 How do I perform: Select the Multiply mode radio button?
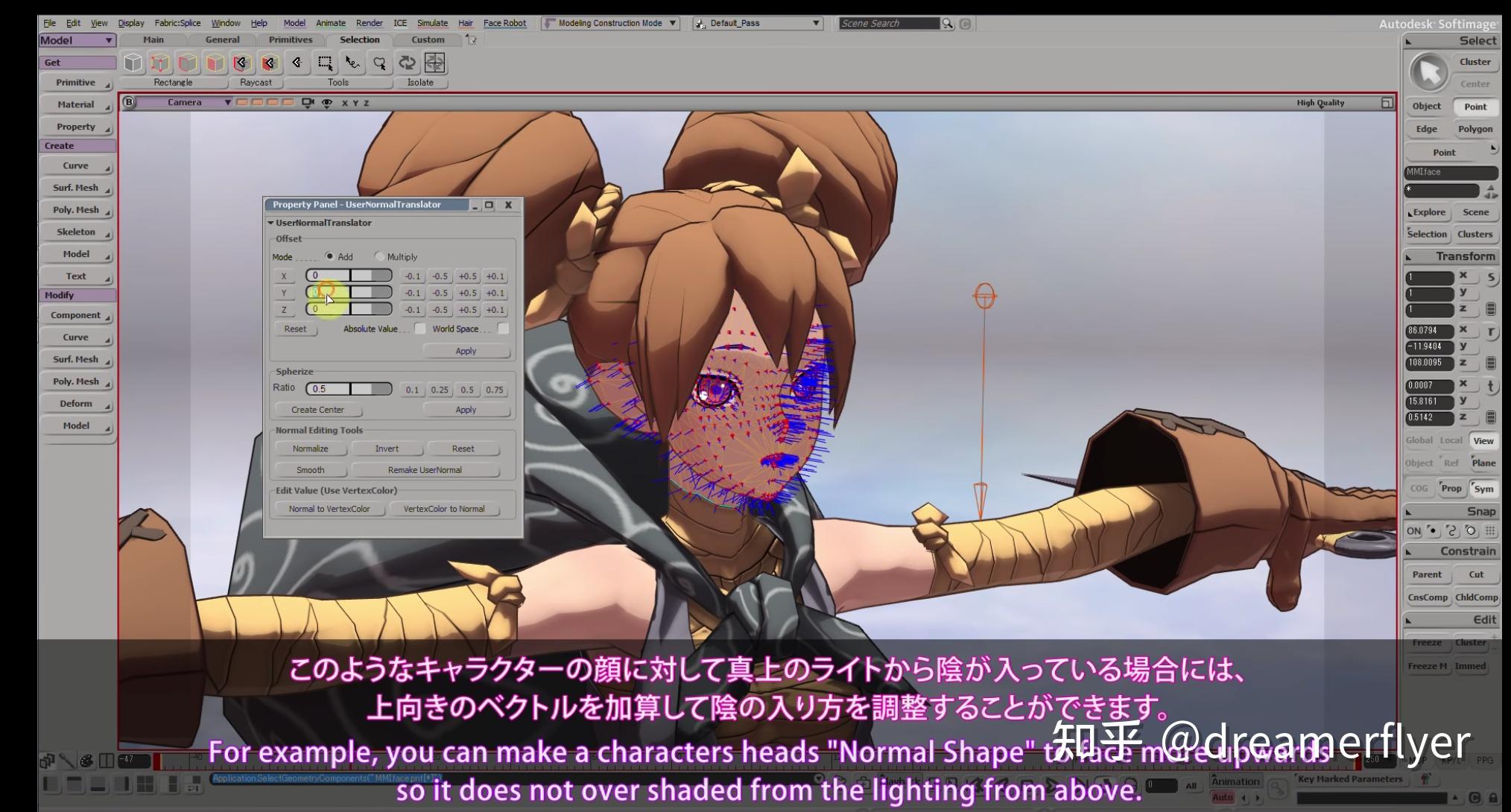click(x=380, y=256)
